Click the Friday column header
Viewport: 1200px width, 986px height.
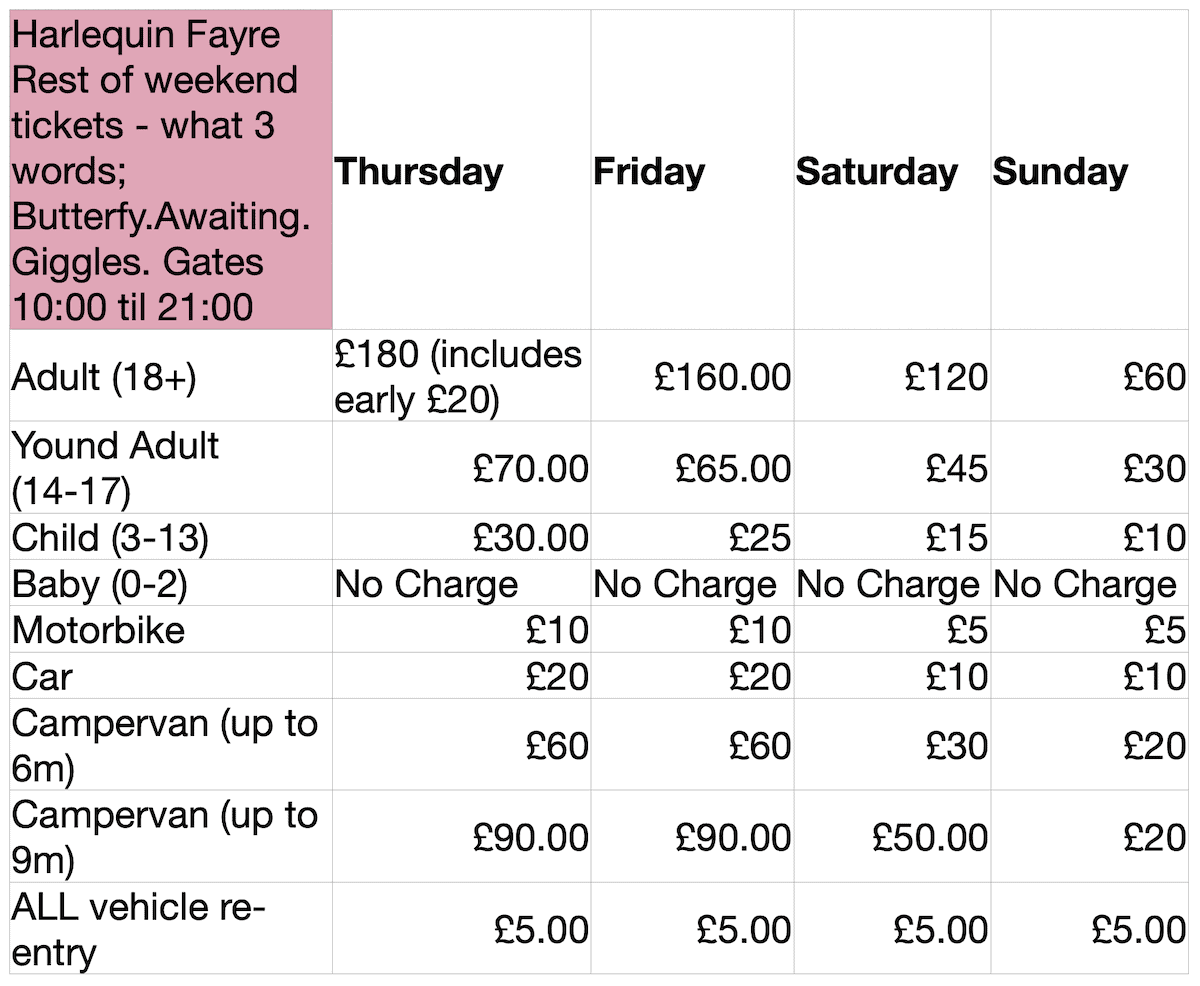(x=692, y=170)
